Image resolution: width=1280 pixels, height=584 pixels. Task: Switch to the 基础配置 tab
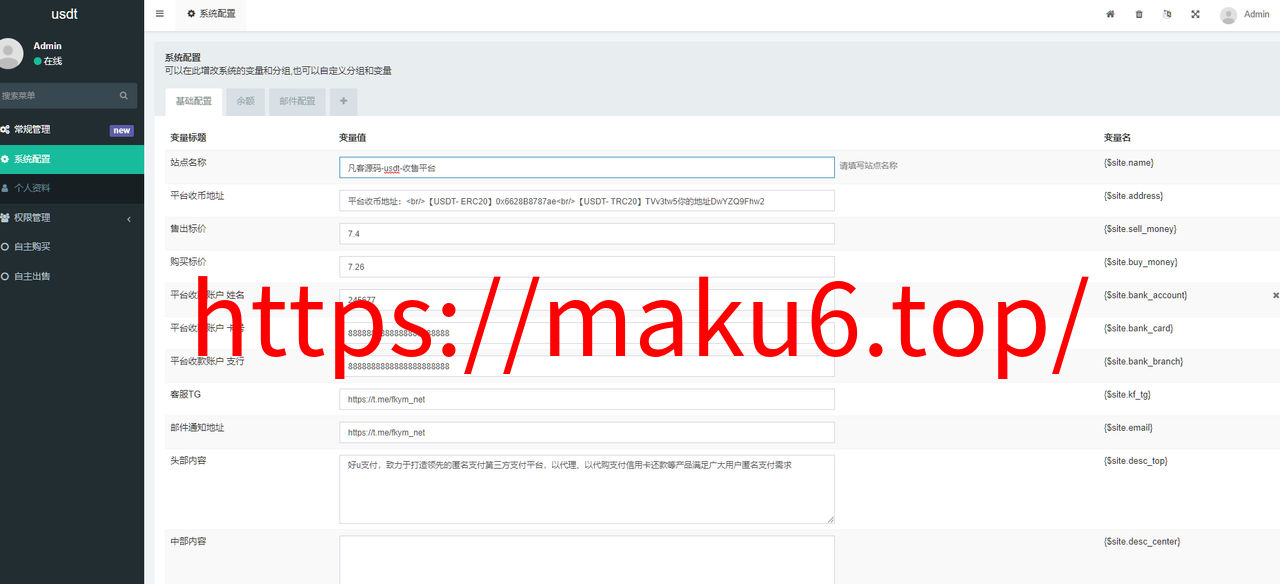coord(194,102)
